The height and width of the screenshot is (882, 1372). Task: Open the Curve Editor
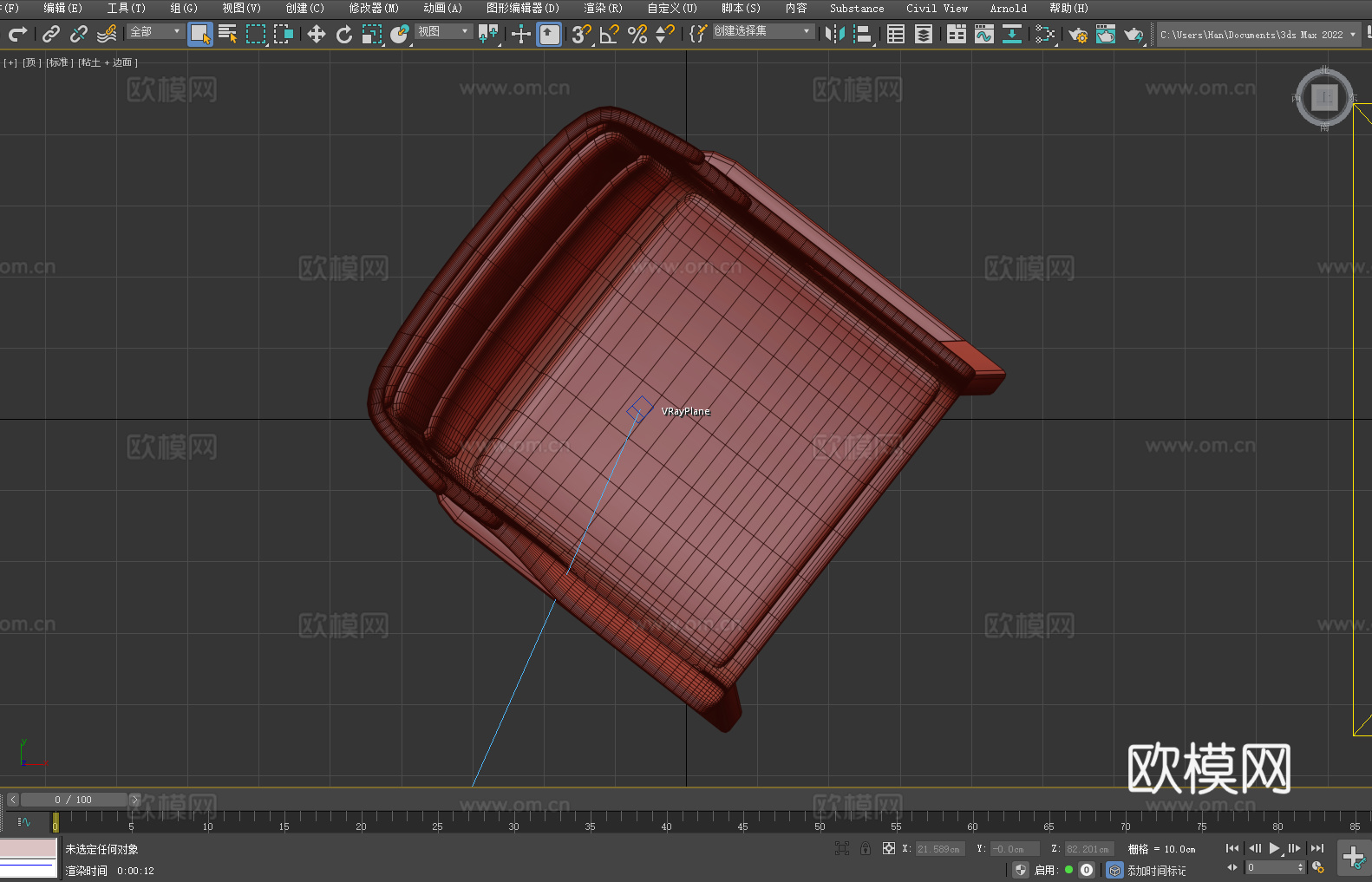(x=984, y=34)
